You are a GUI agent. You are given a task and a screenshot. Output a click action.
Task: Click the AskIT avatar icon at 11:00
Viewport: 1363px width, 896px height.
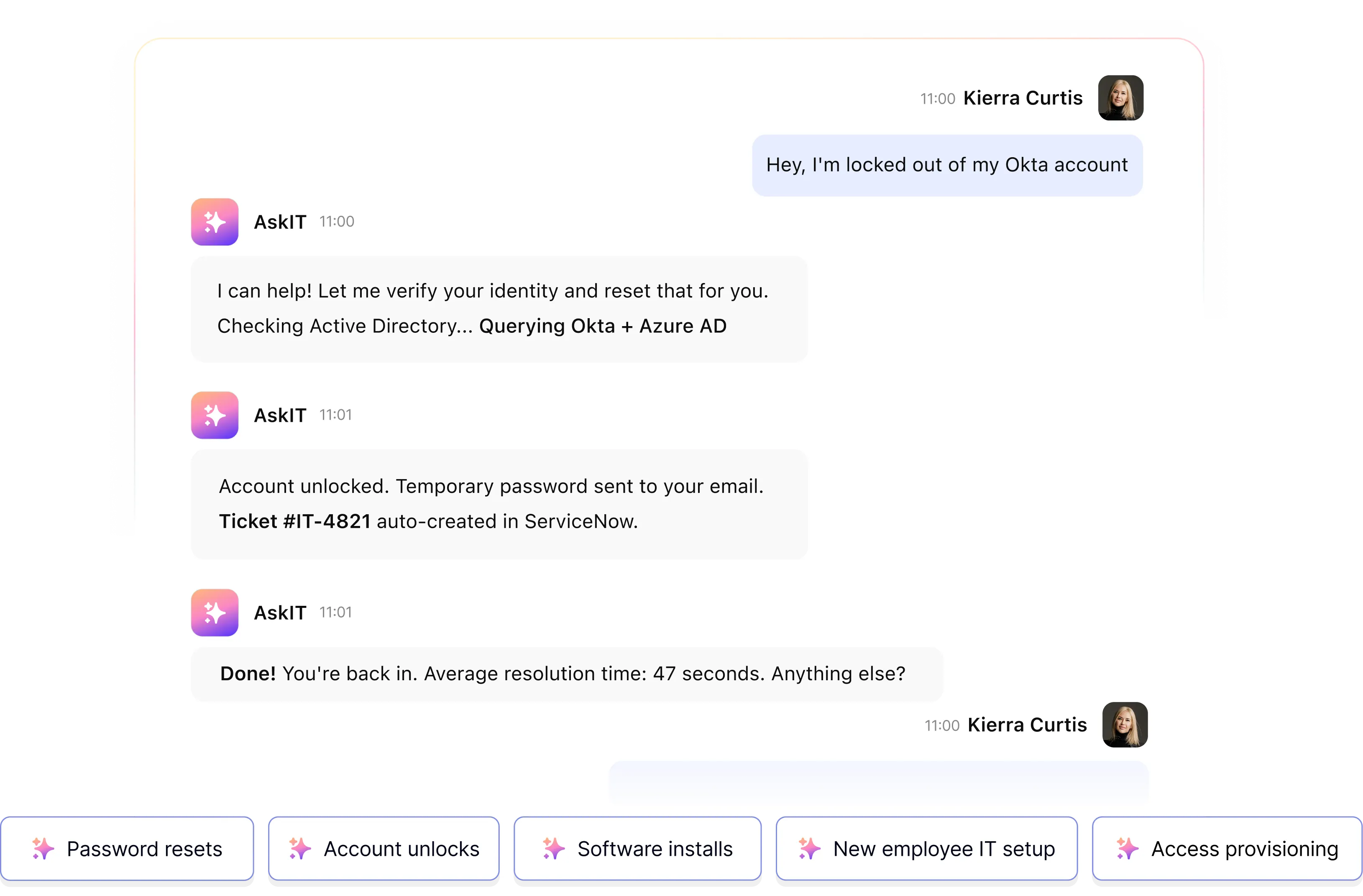point(215,222)
